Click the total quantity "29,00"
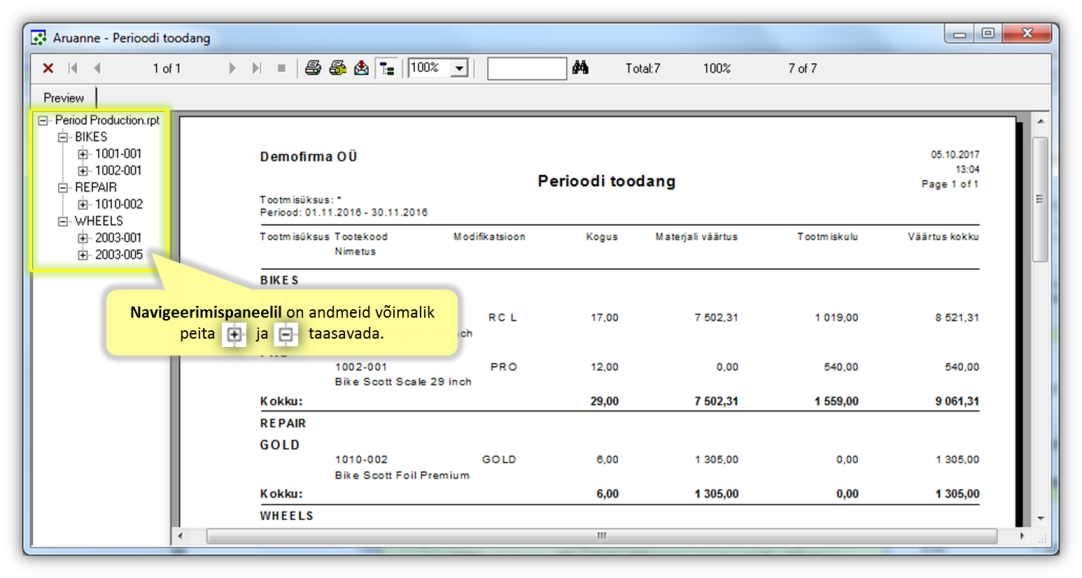 pos(604,401)
